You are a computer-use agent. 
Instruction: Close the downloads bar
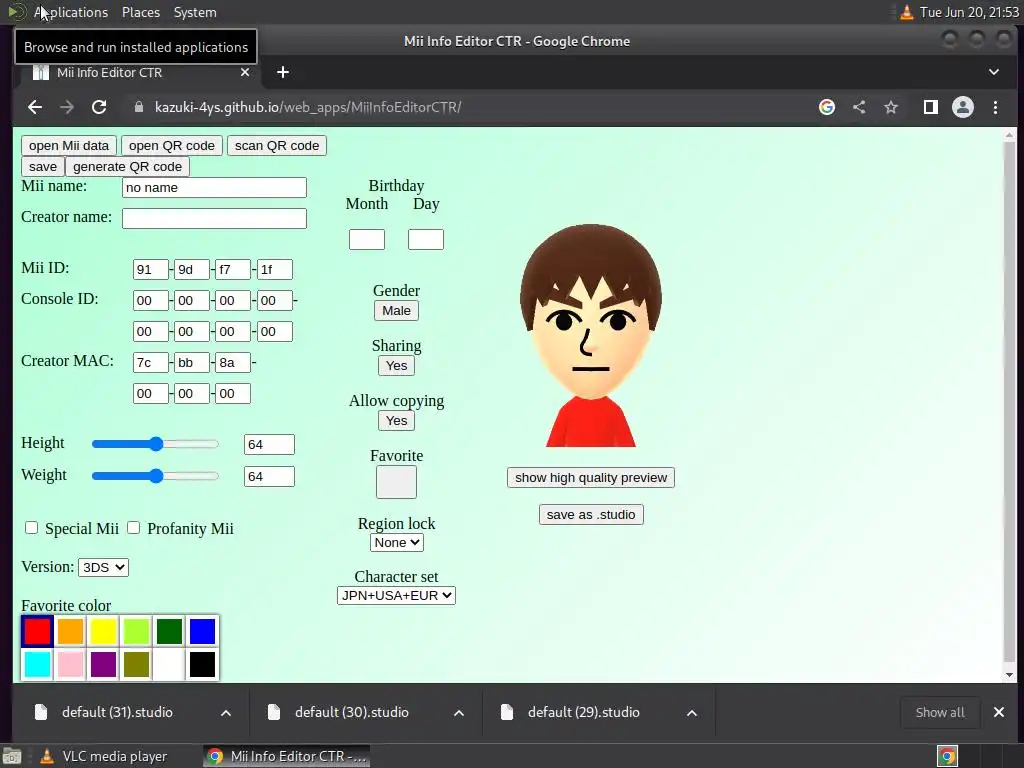click(x=999, y=712)
